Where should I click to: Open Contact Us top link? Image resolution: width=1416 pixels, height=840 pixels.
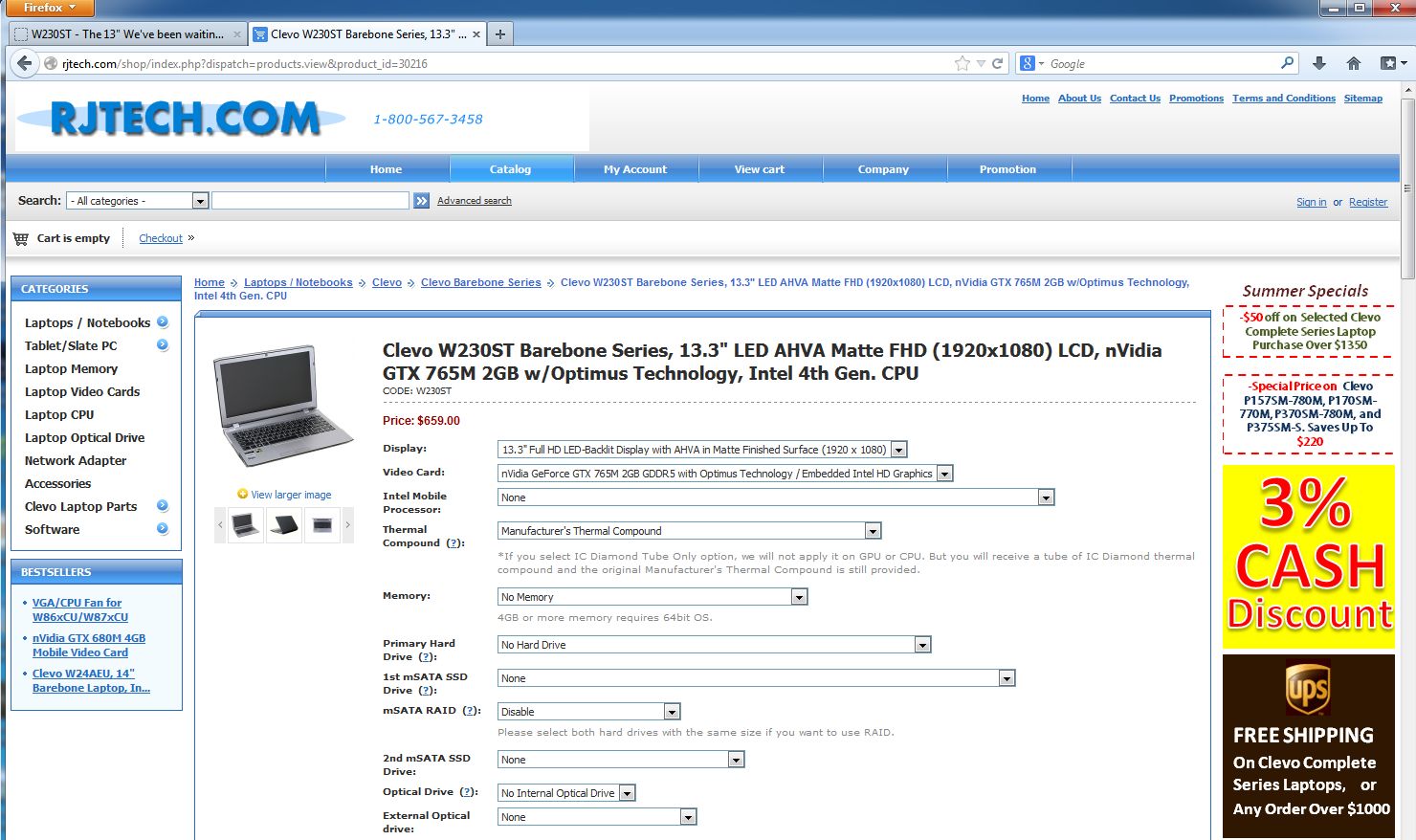pos(1135,99)
